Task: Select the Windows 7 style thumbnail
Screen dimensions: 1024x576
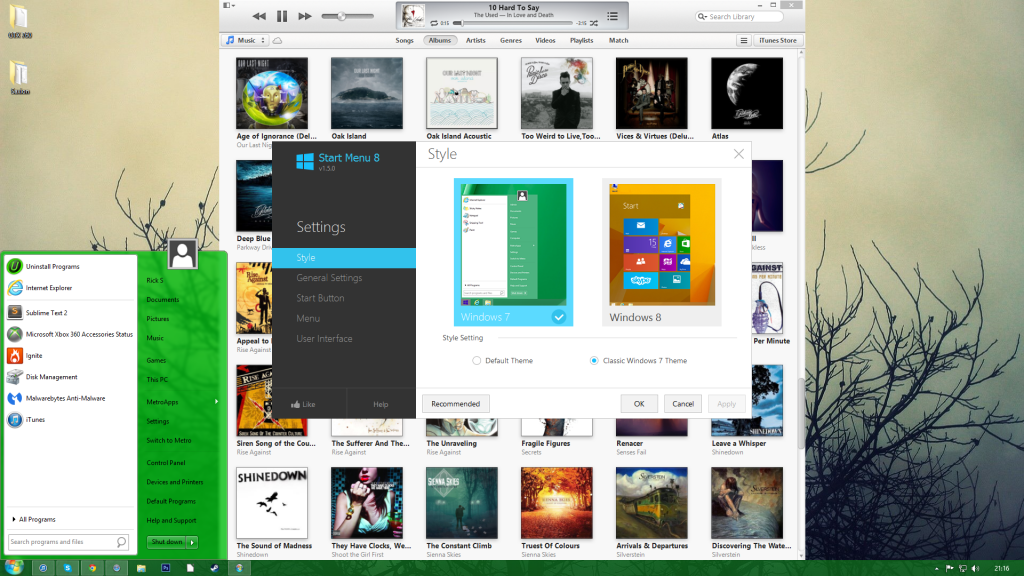Action: (x=513, y=252)
